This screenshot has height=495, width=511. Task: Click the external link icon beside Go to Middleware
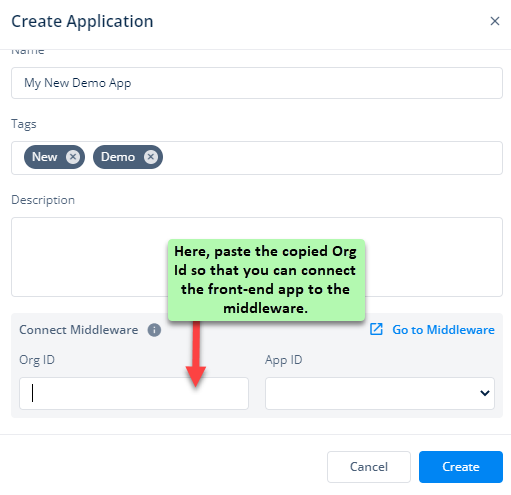[x=376, y=329]
